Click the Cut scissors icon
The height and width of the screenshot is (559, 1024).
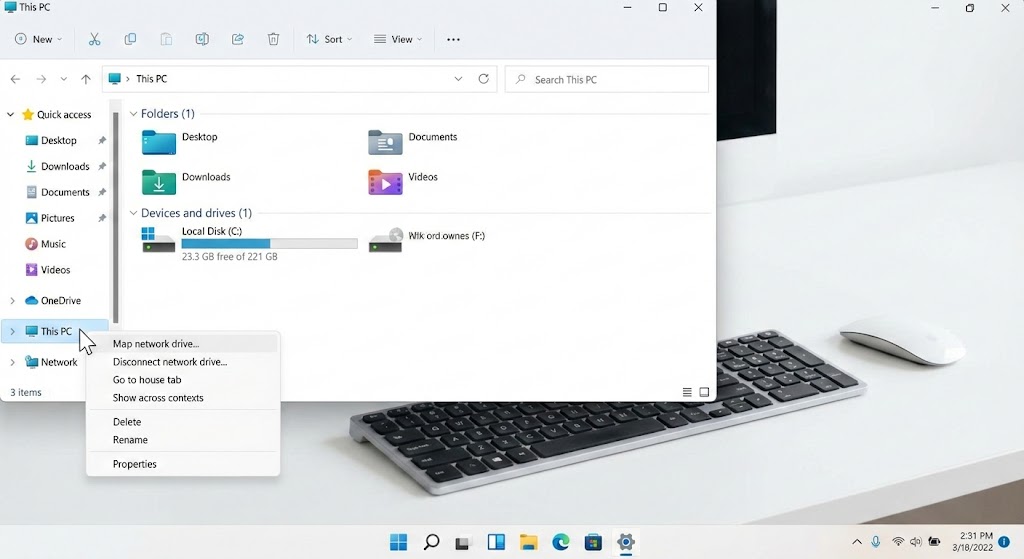pos(95,39)
